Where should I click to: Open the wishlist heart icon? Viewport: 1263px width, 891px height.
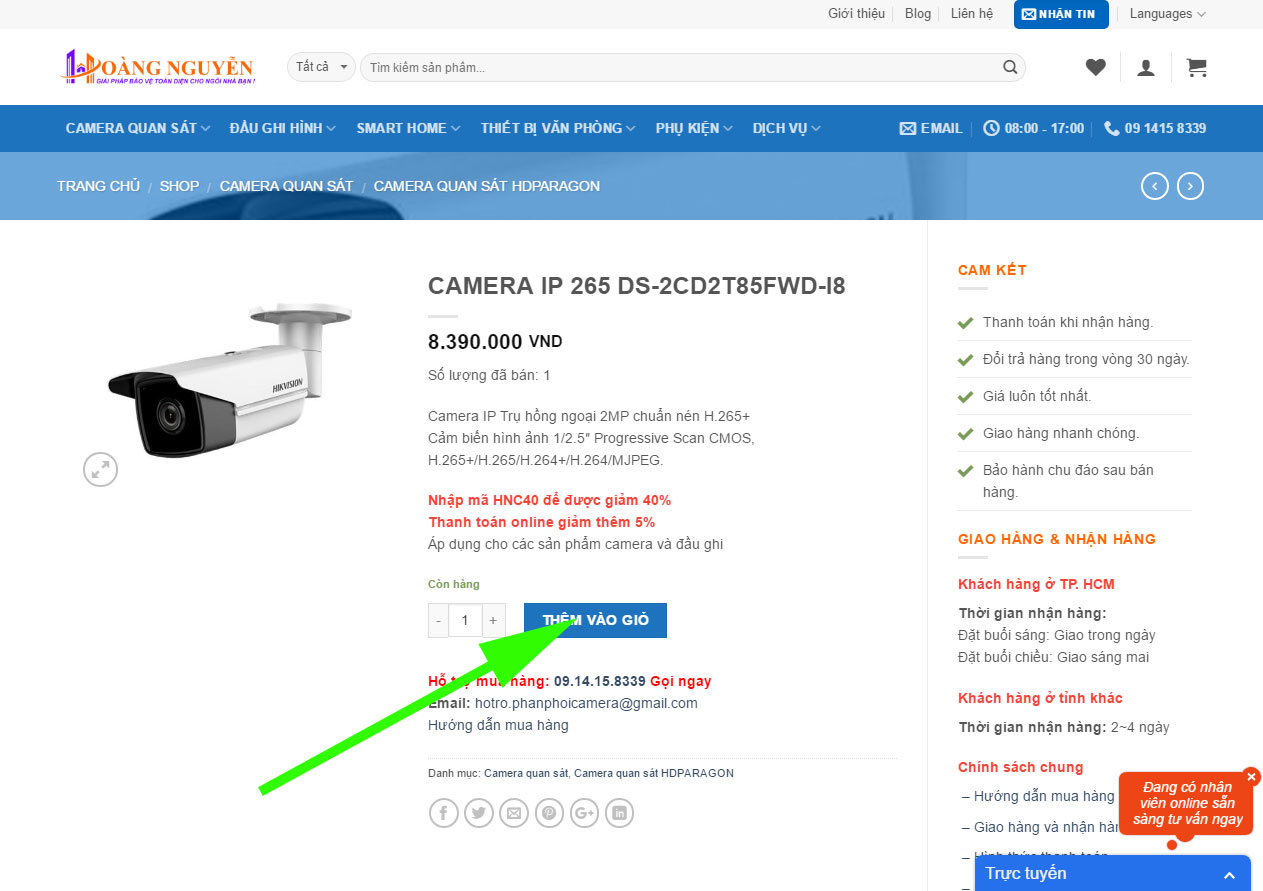click(1096, 67)
